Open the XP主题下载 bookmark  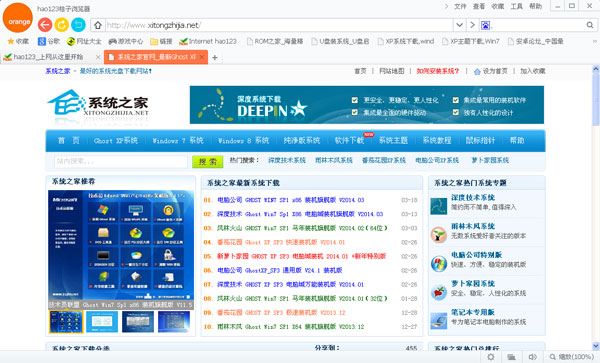click(471, 41)
